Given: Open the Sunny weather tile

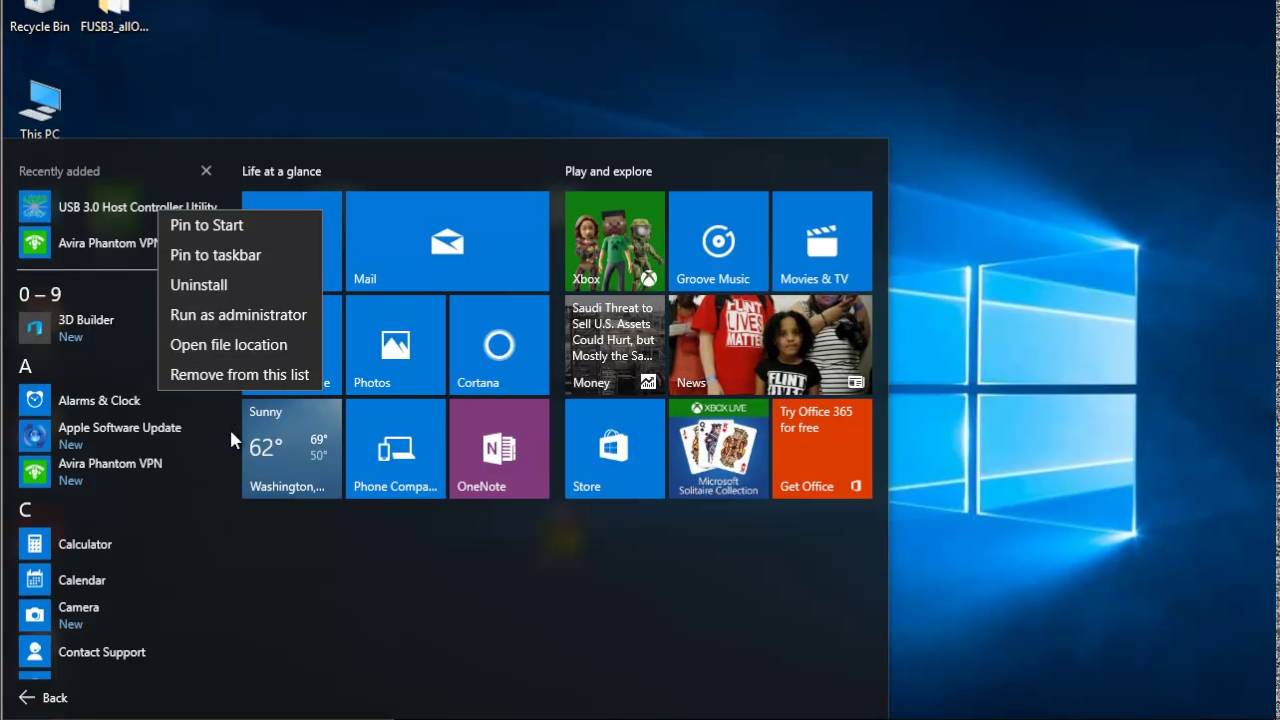Looking at the screenshot, I should [292, 449].
